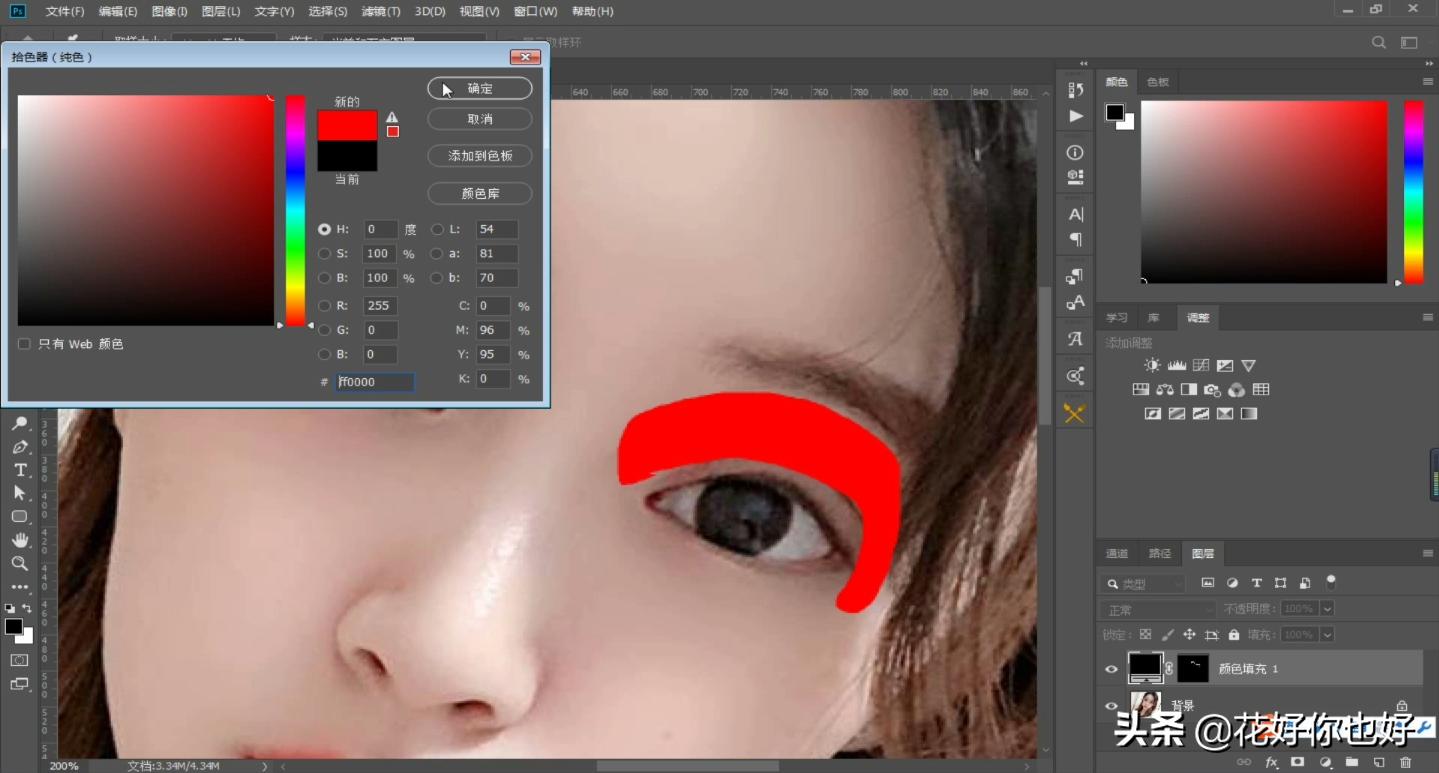Open the Curves adjustment icon in Adjustments panel

point(1201,365)
